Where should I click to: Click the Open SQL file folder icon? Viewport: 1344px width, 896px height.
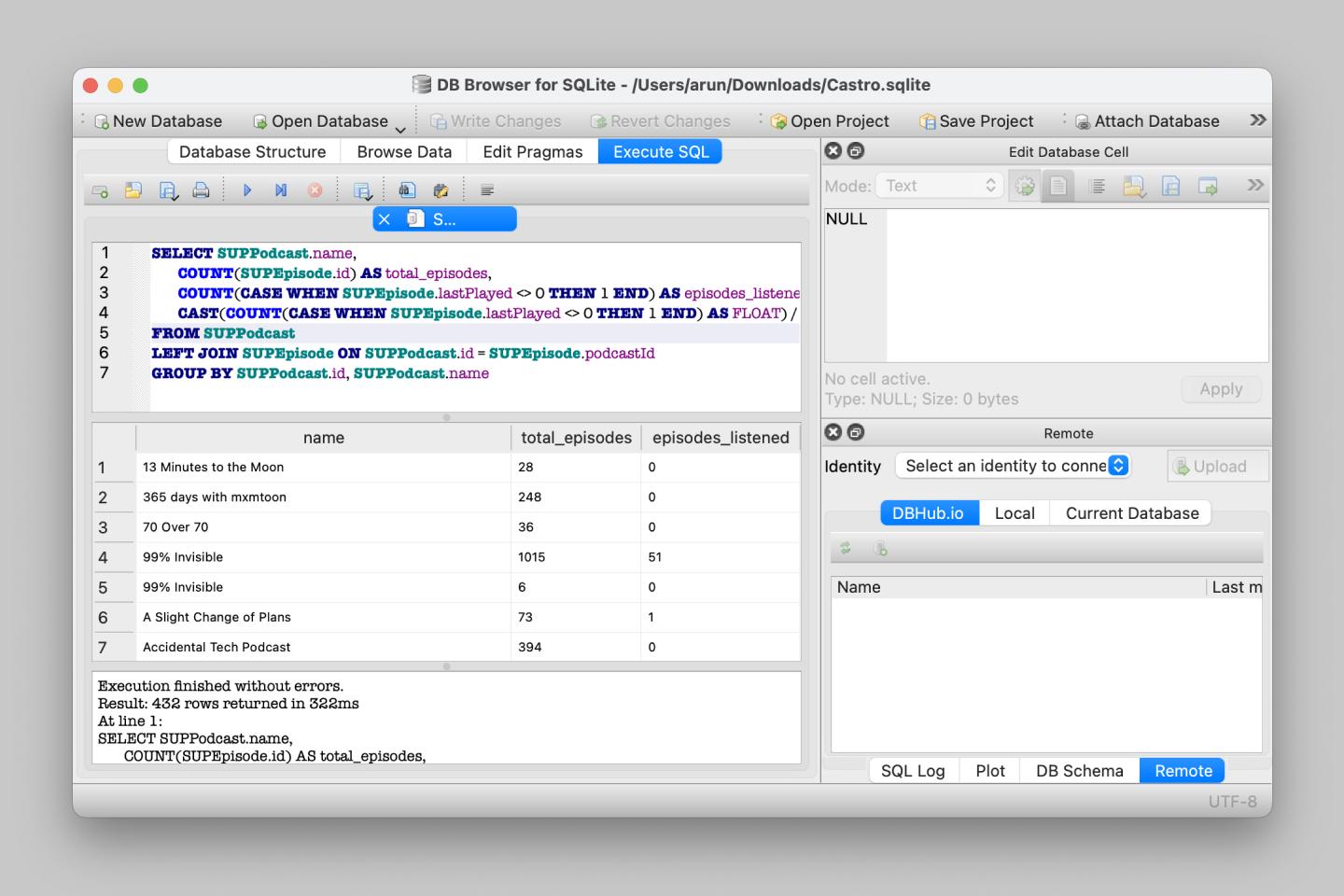coord(133,190)
